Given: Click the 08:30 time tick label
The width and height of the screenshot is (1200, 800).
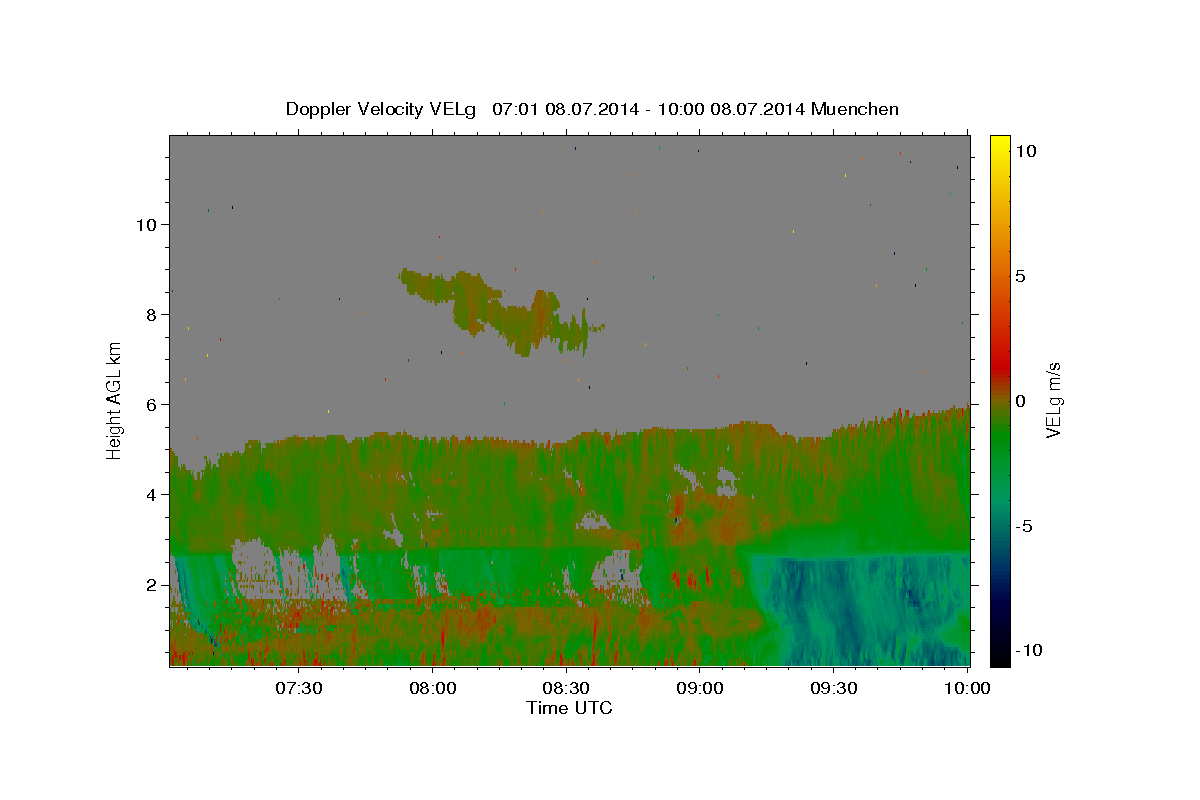Looking at the screenshot, I should click(566, 688).
